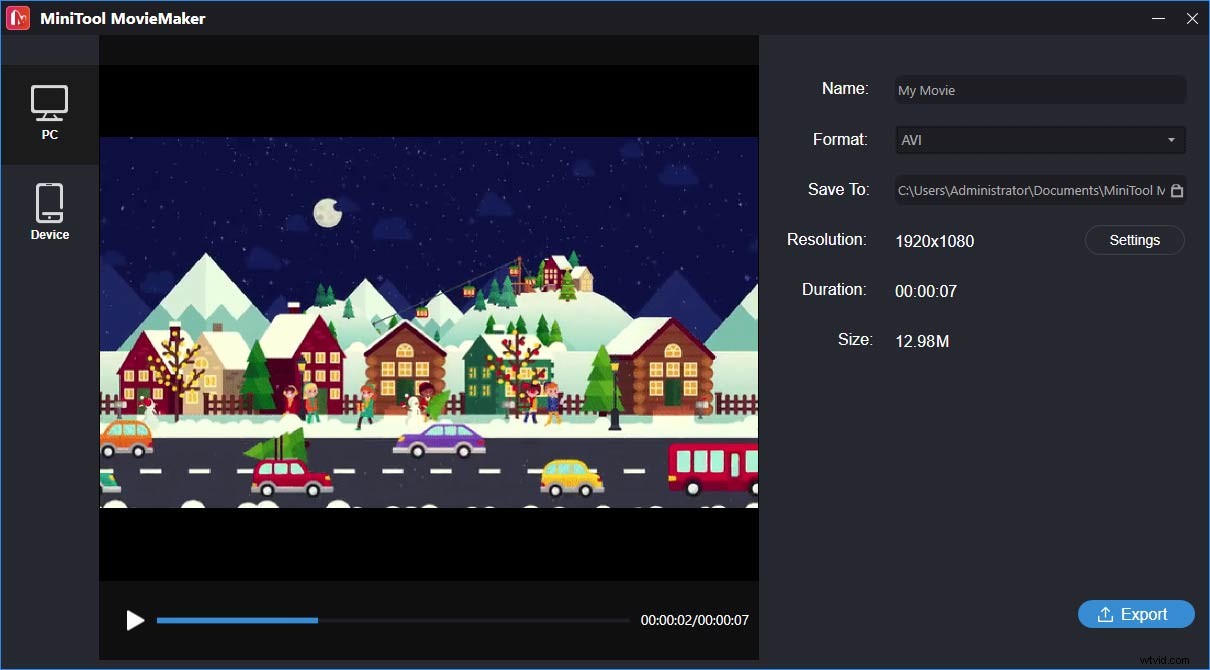Screen dimensions: 1210x670
Task: Open the Format dropdown arrow
Action: click(1172, 140)
